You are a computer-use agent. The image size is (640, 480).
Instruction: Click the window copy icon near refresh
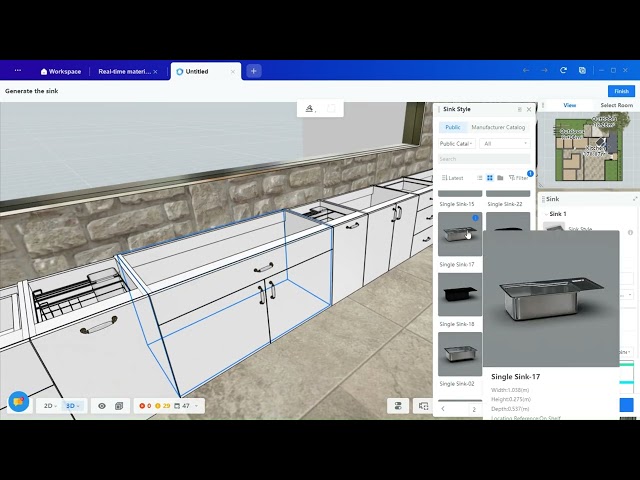pos(582,70)
